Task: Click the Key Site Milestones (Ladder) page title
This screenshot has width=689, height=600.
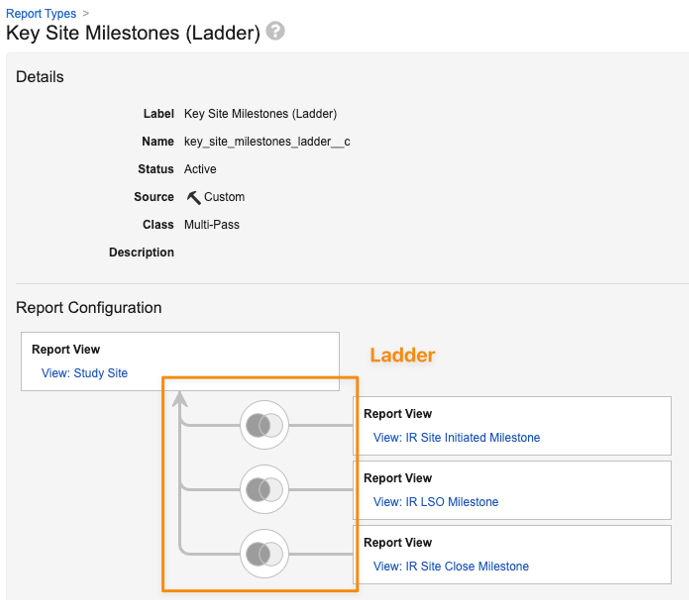Action: 133,33
